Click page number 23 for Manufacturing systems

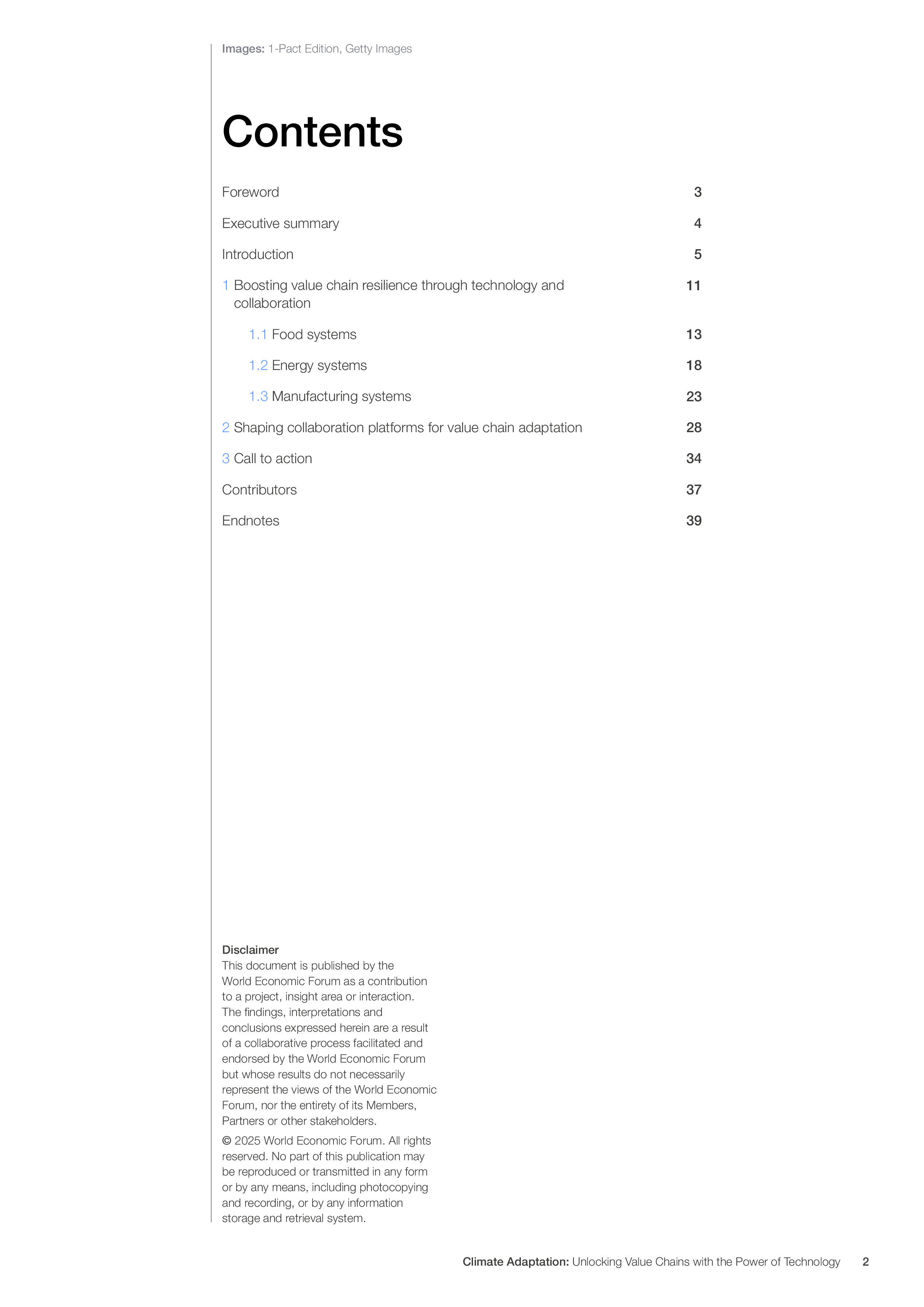693,397
